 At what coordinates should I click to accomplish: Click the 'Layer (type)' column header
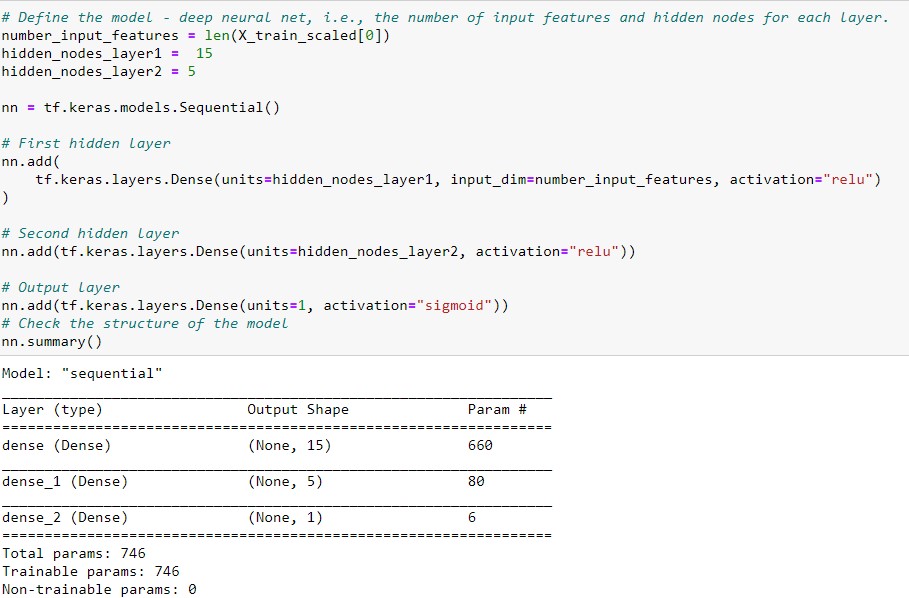(x=52, y=410)
